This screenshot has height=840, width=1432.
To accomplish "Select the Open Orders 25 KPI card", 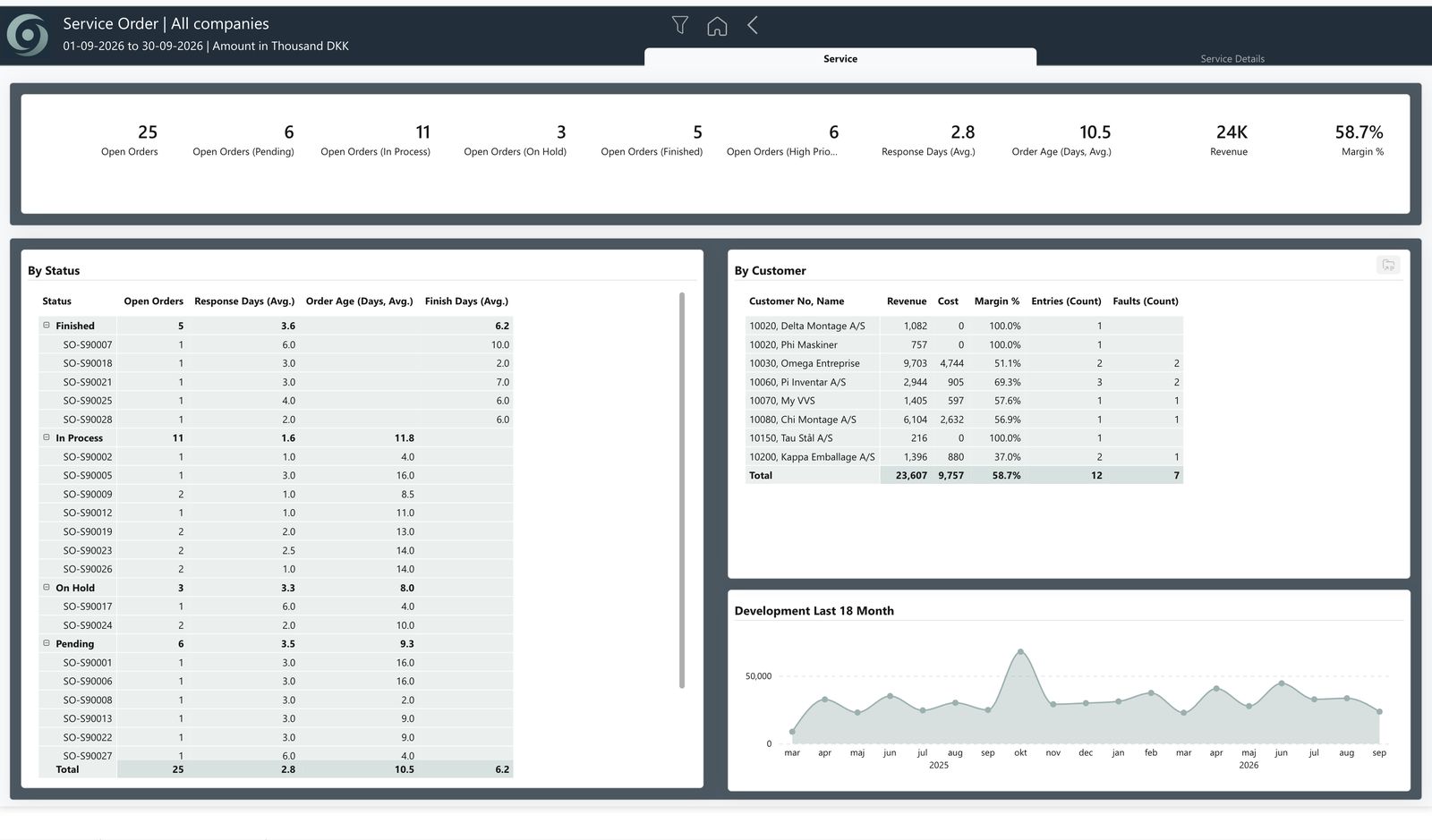I will tap(130, 140).
